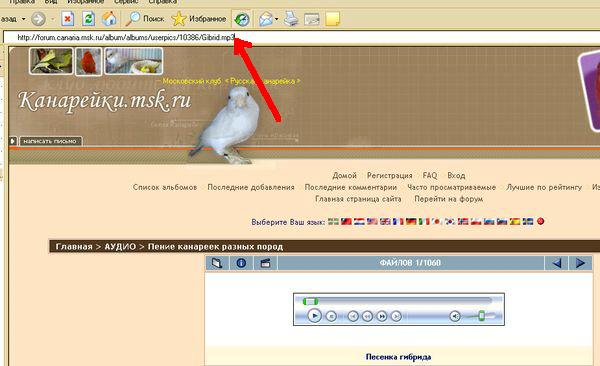Image resolution: width=600 pixels, height=366 pixels.
Task: Click the Mail envelope toolbar icon
Action: [x=266, y=19]
